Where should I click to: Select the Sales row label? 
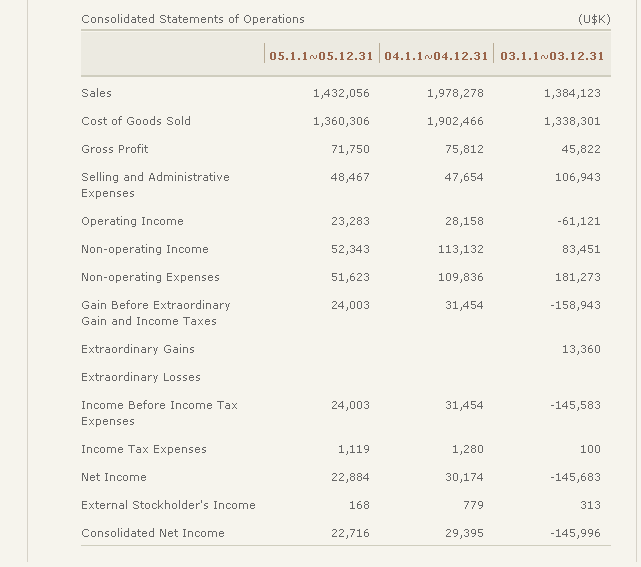tap(97, 93)
